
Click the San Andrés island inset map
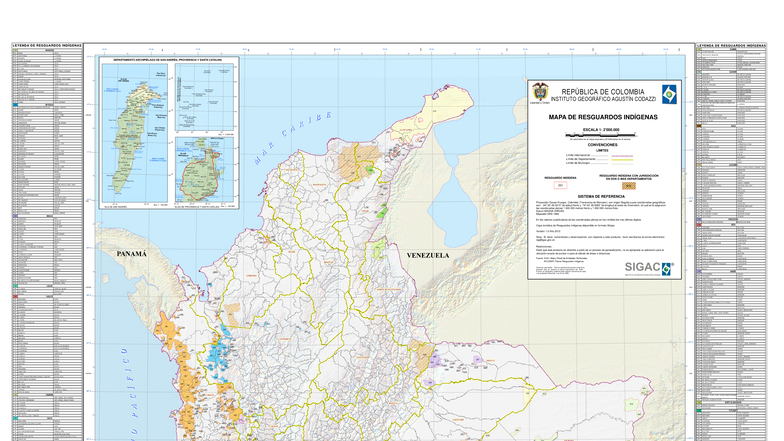pos(135,132)
